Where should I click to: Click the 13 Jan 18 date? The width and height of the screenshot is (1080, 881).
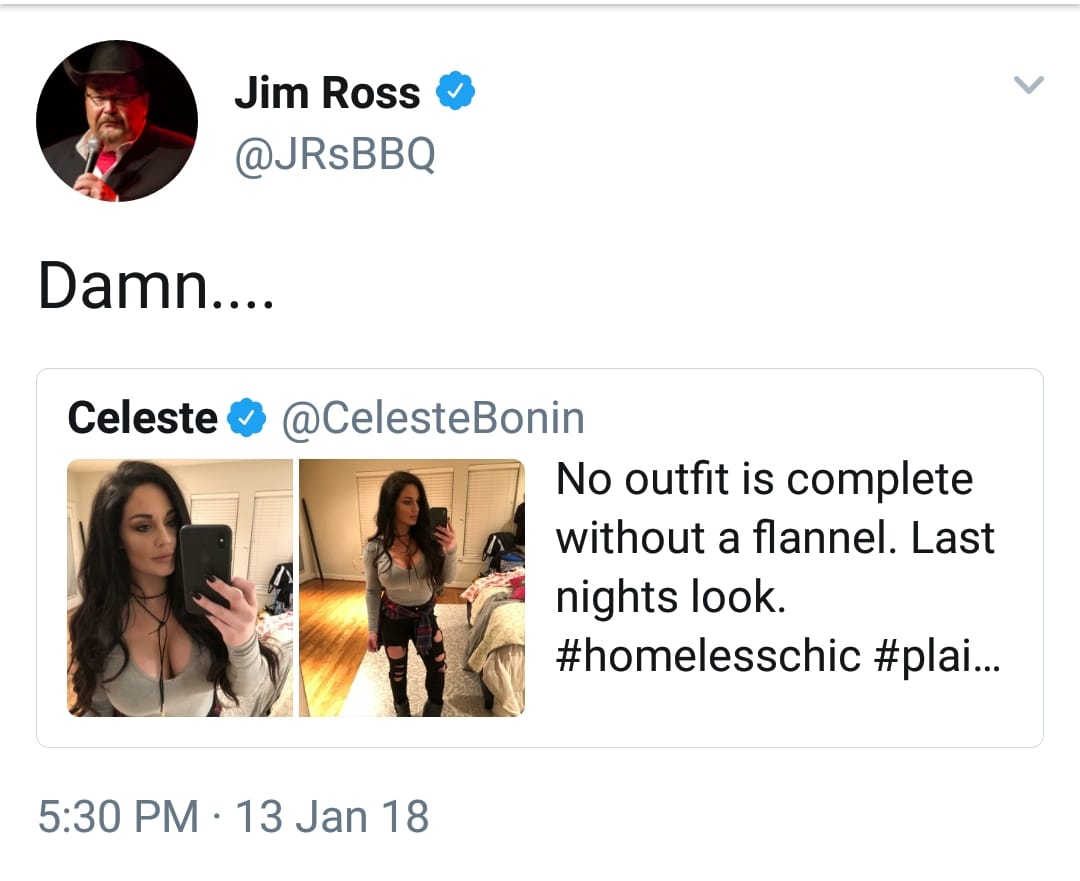click(332, 816)
